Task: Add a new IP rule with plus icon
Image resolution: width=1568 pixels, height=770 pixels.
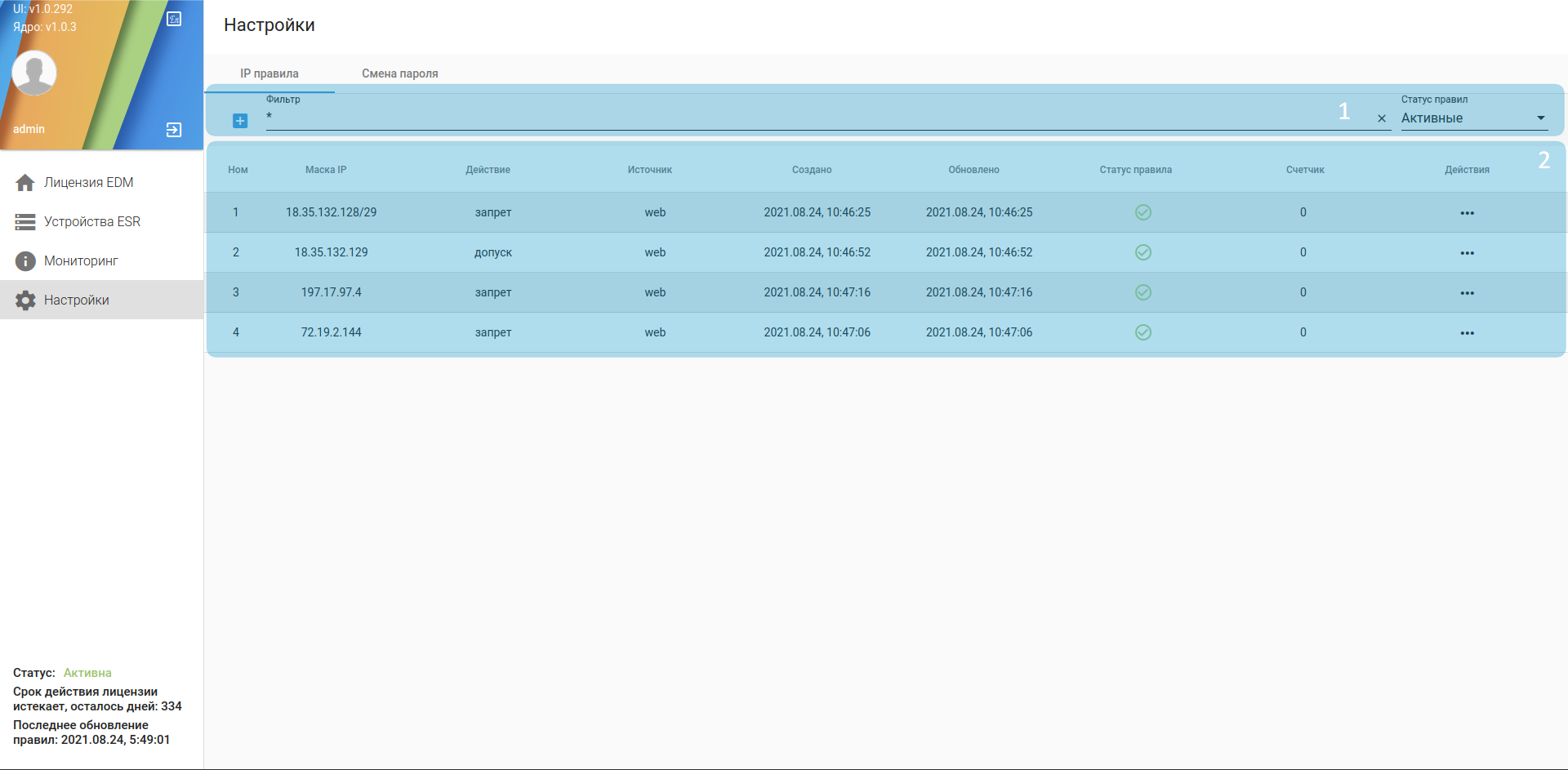Action: [x=240, y=121]
